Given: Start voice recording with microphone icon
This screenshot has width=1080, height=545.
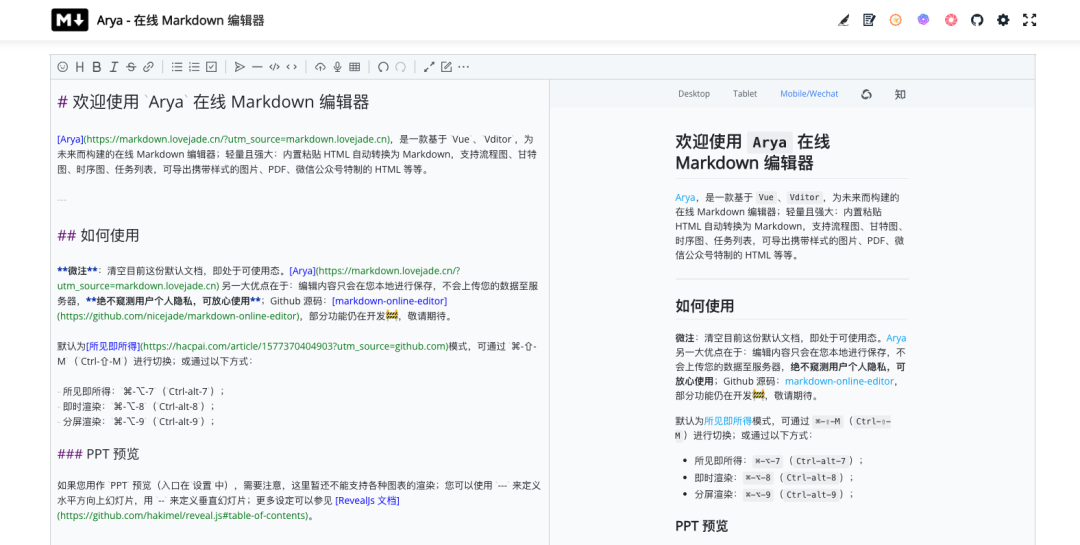Looking at the screenshot, I should (338, 67).
